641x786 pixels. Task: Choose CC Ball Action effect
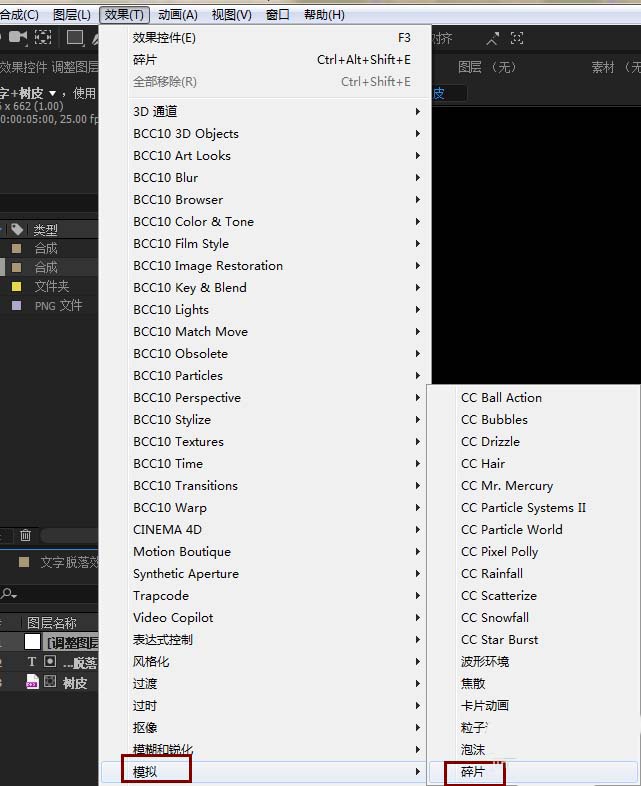534,398
